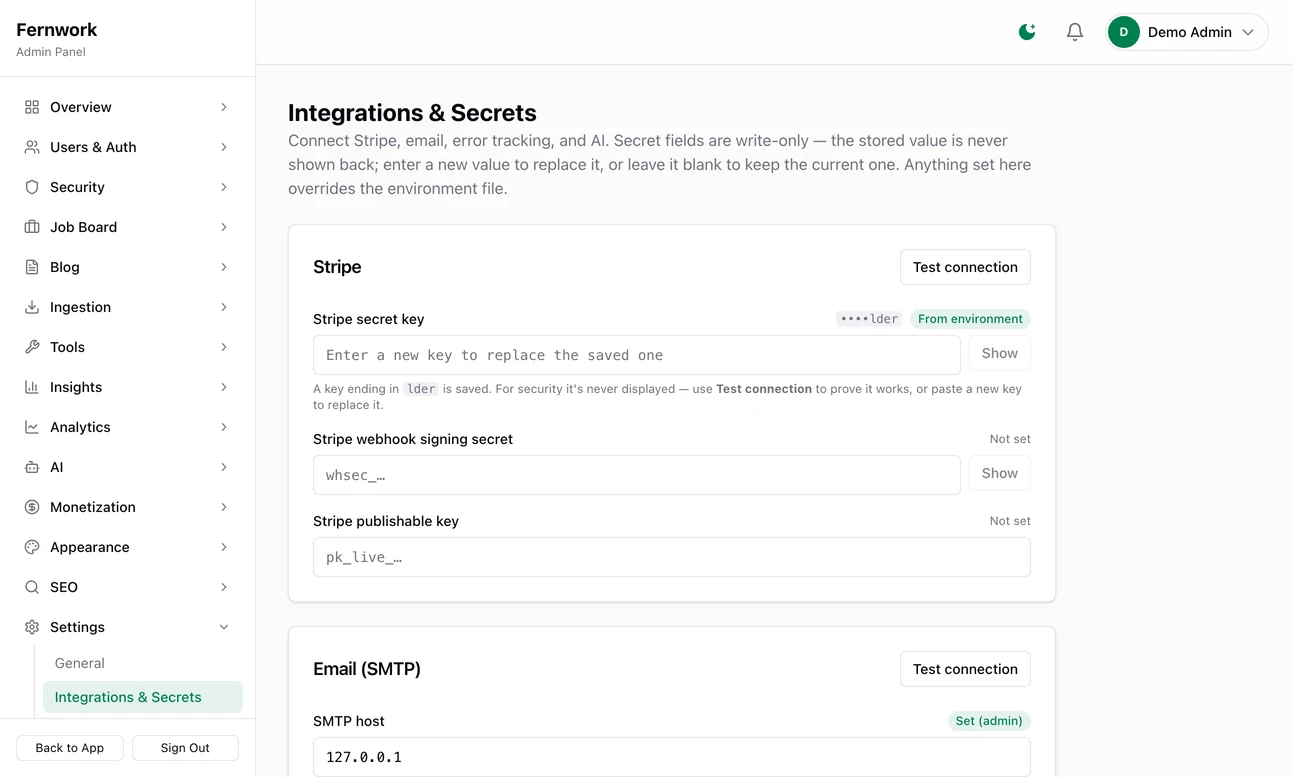Viewport: 1293px width, 777px height.
Task: Open notifications bell icon
Action: (x=1075, y=32)
